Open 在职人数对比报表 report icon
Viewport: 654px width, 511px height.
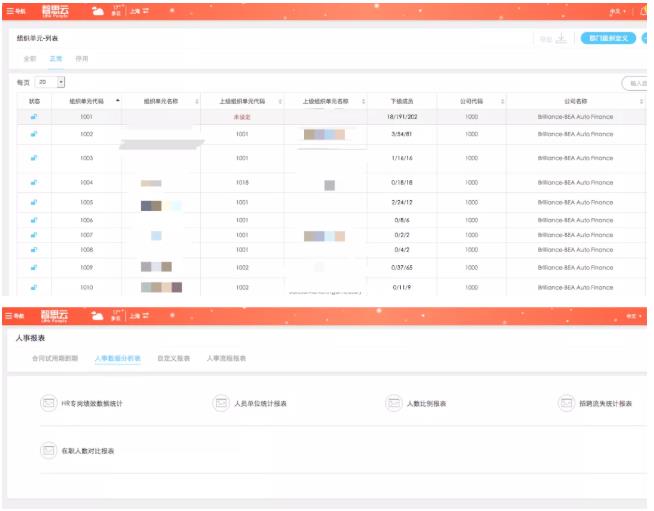tap(48, 451)
